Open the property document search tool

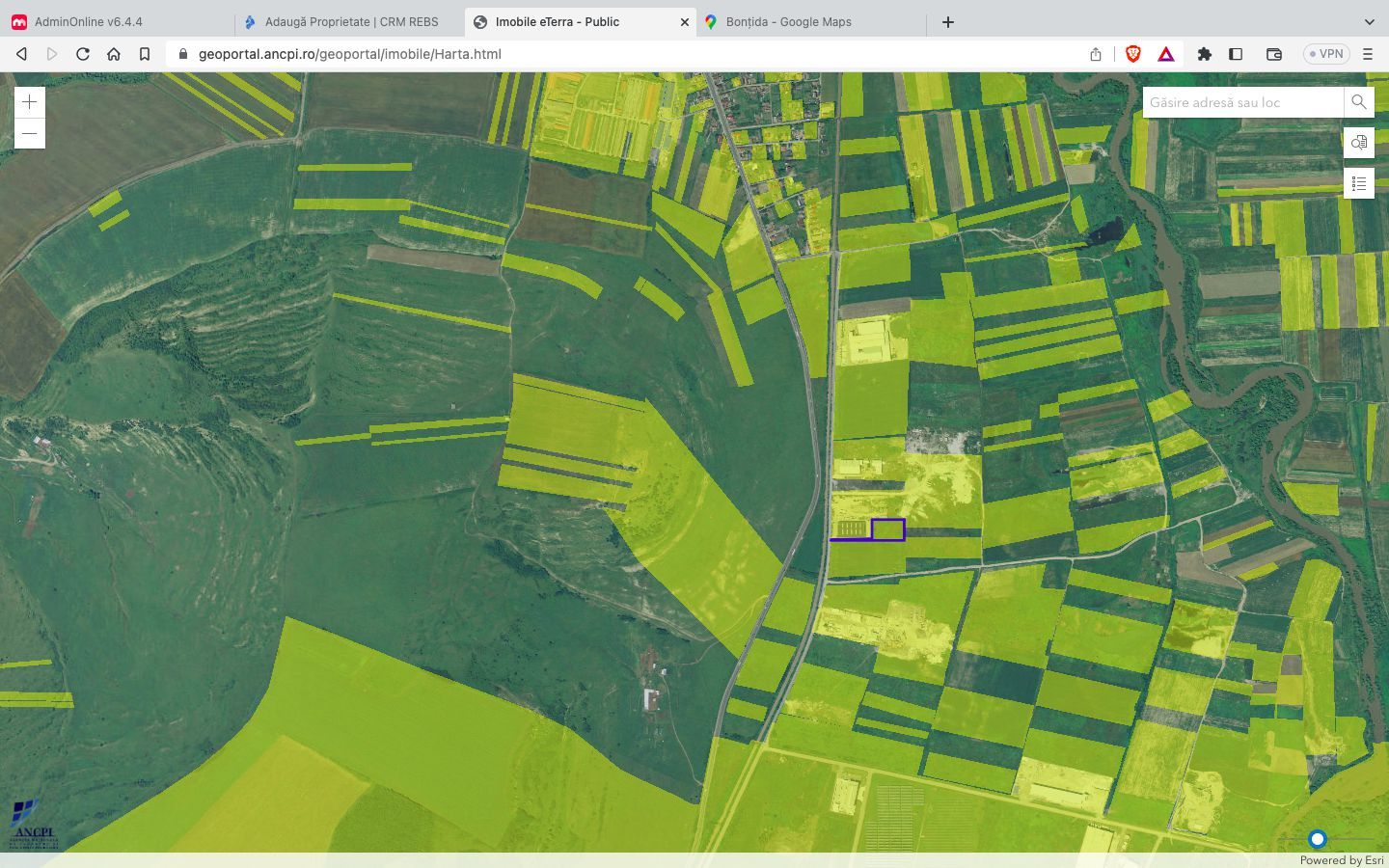coord(1358,143)
